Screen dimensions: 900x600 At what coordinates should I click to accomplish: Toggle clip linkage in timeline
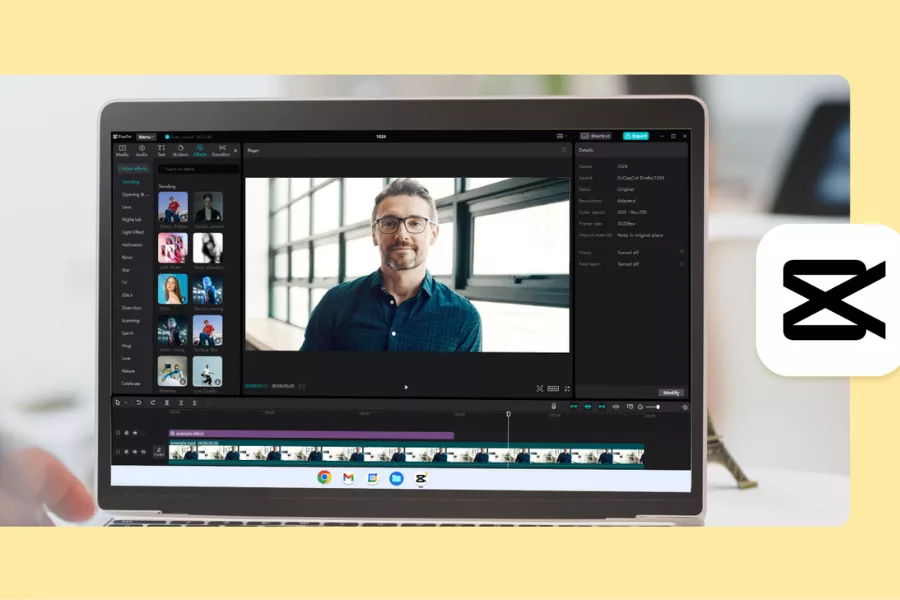coord(602,407)
